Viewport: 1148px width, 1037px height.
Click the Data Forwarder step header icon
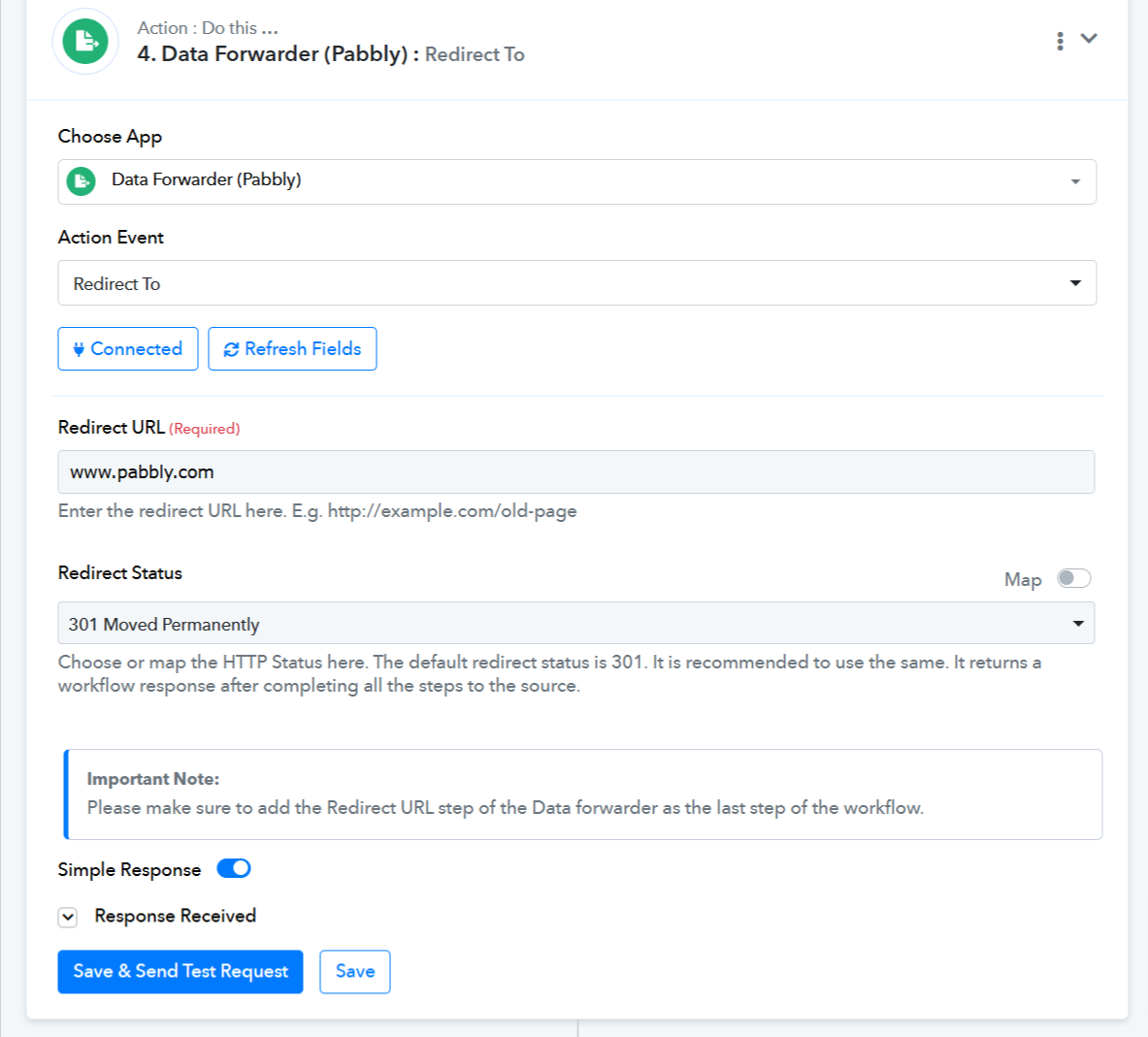click(x=85, y=42)
